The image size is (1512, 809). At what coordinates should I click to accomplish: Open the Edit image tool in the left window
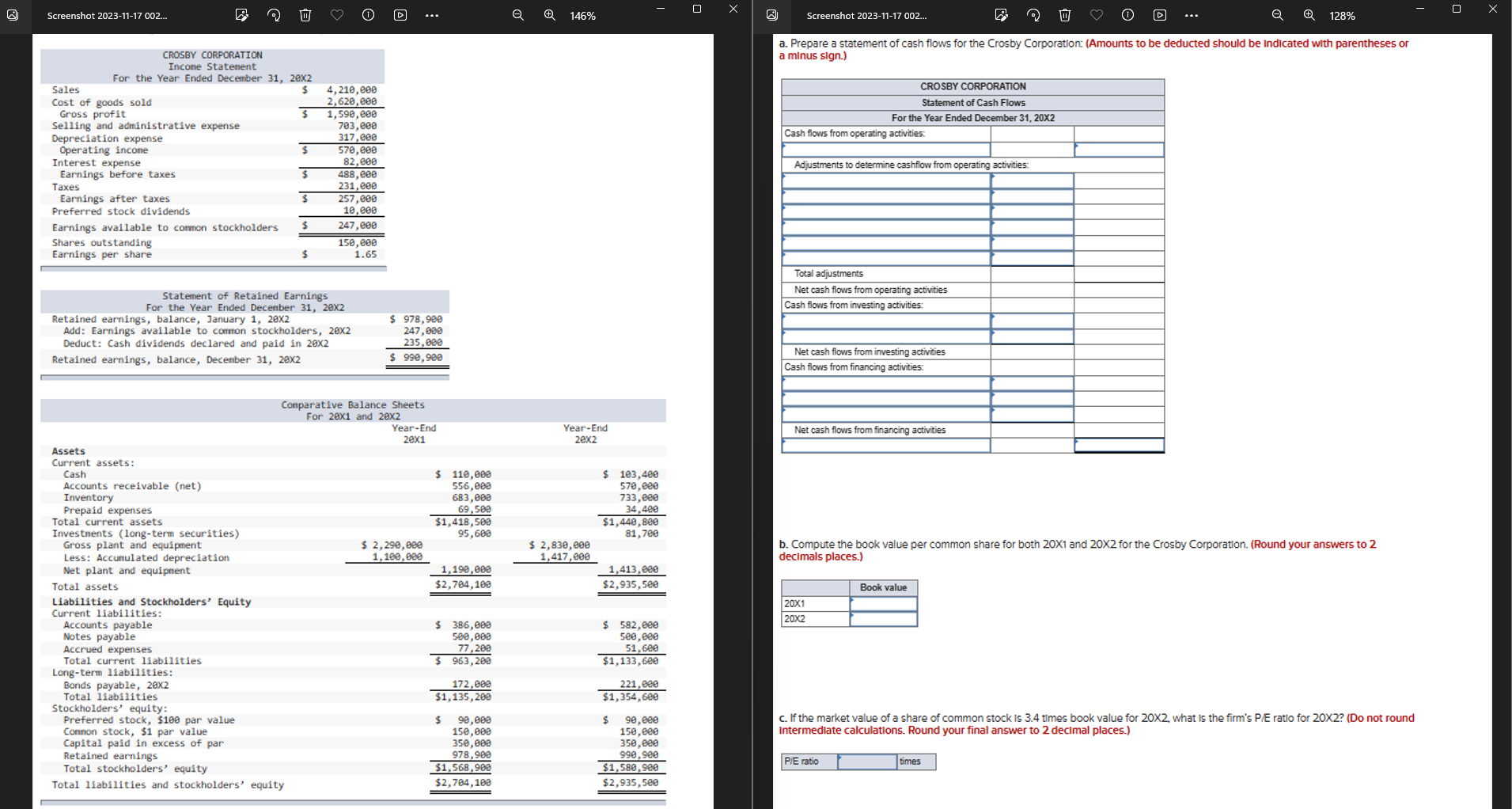pos(242,15)
